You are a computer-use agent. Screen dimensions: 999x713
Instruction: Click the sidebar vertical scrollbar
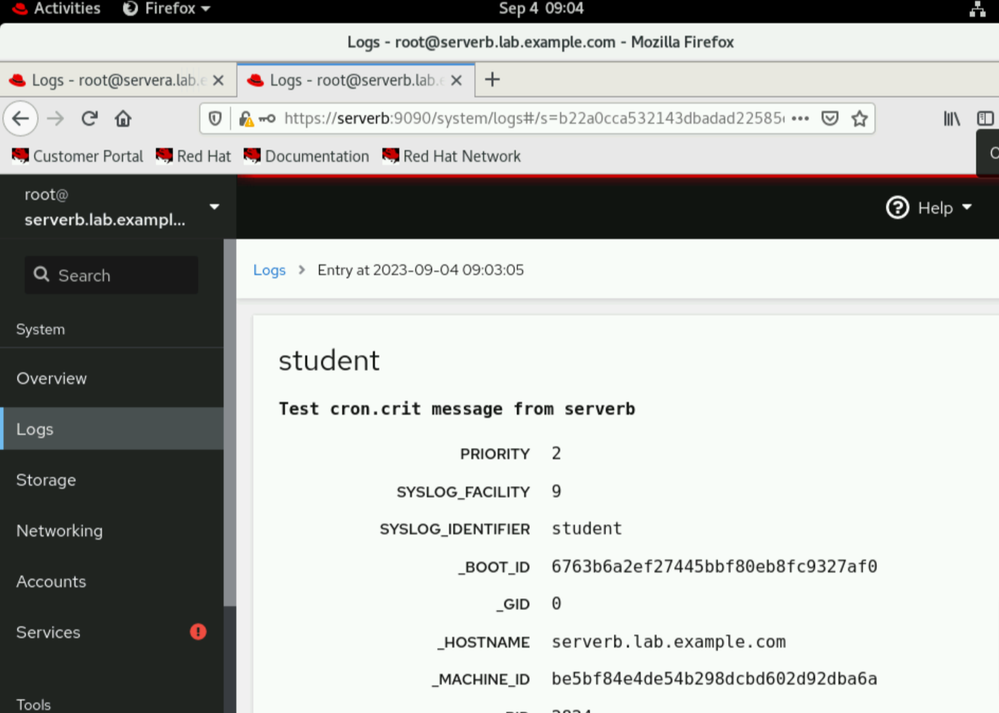(x=230, y=420)
